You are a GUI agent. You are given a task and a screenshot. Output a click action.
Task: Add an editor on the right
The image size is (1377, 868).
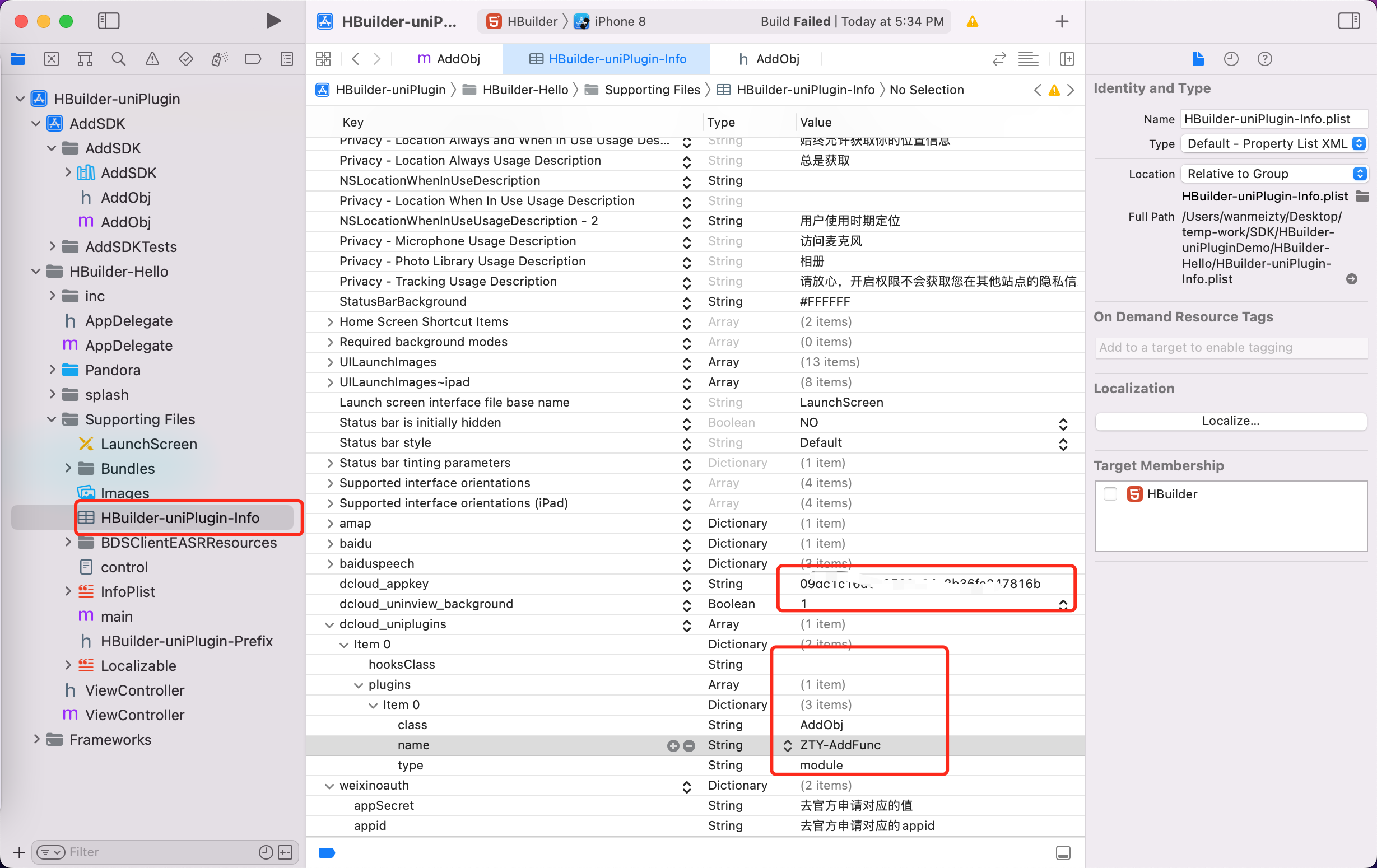(1067, 59)
